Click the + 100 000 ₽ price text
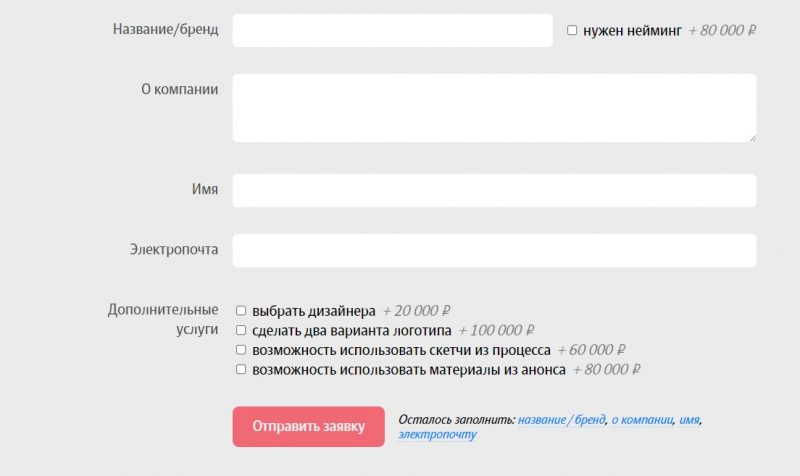The height and width of the screenshot is (476, 800). tap(497, 330)
